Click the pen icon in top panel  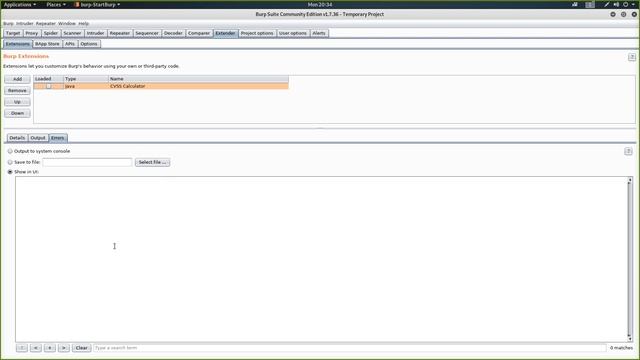point(607,4)
